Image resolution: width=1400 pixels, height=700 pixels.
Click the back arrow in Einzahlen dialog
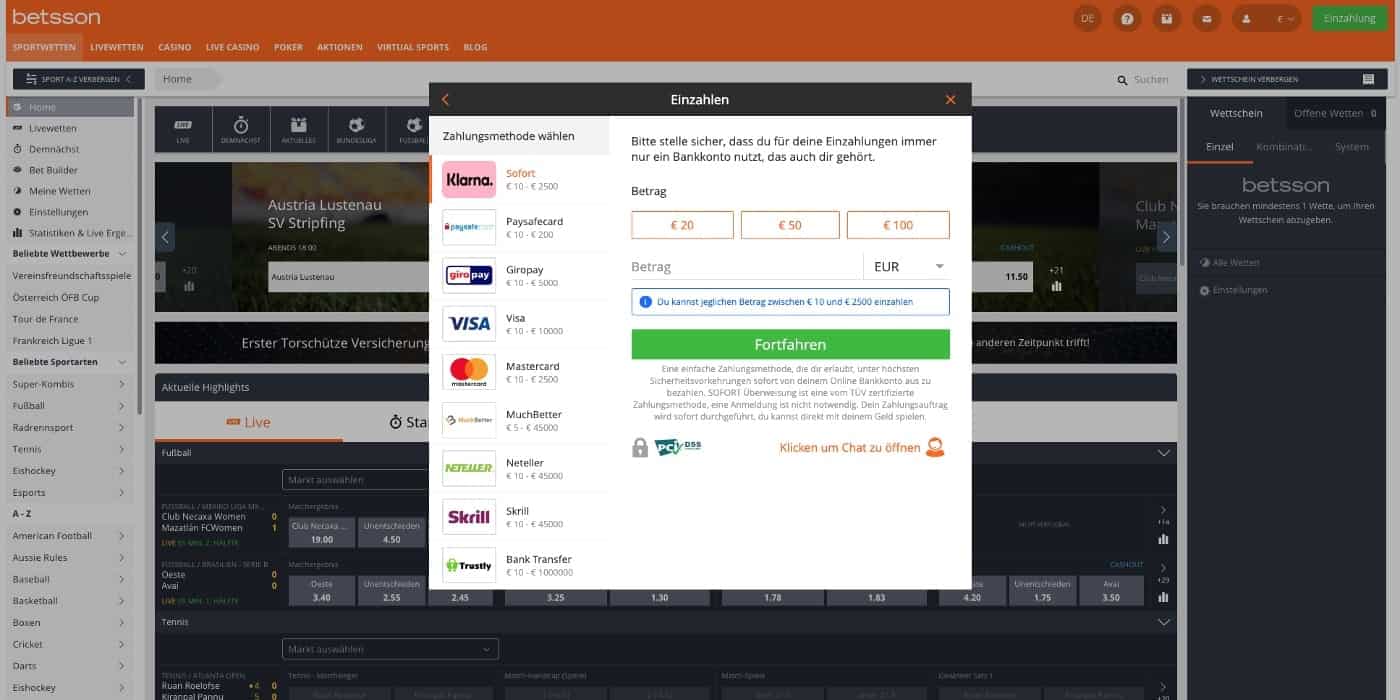tap(445, 100)
